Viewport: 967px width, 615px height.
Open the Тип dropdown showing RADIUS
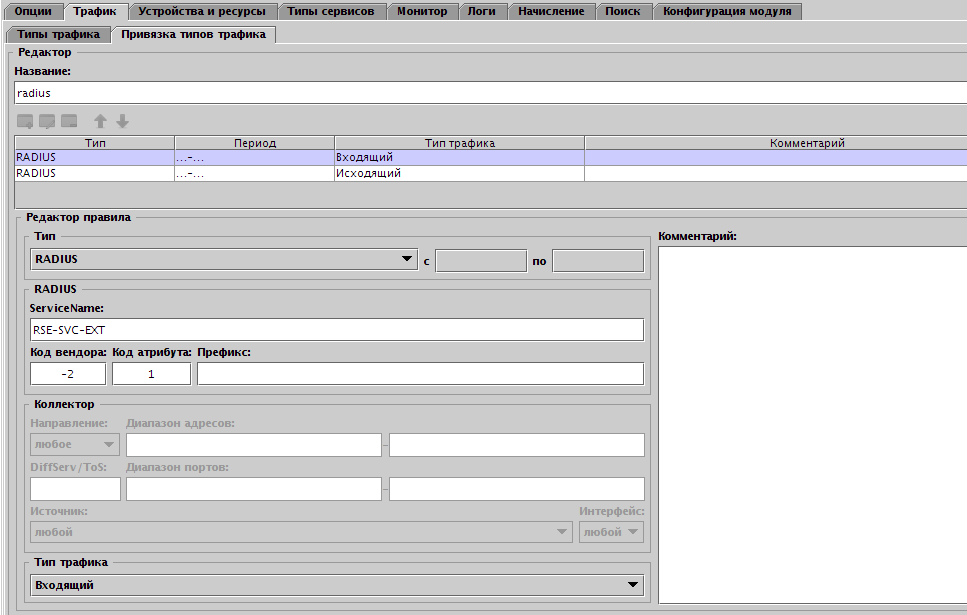point(224,260)
